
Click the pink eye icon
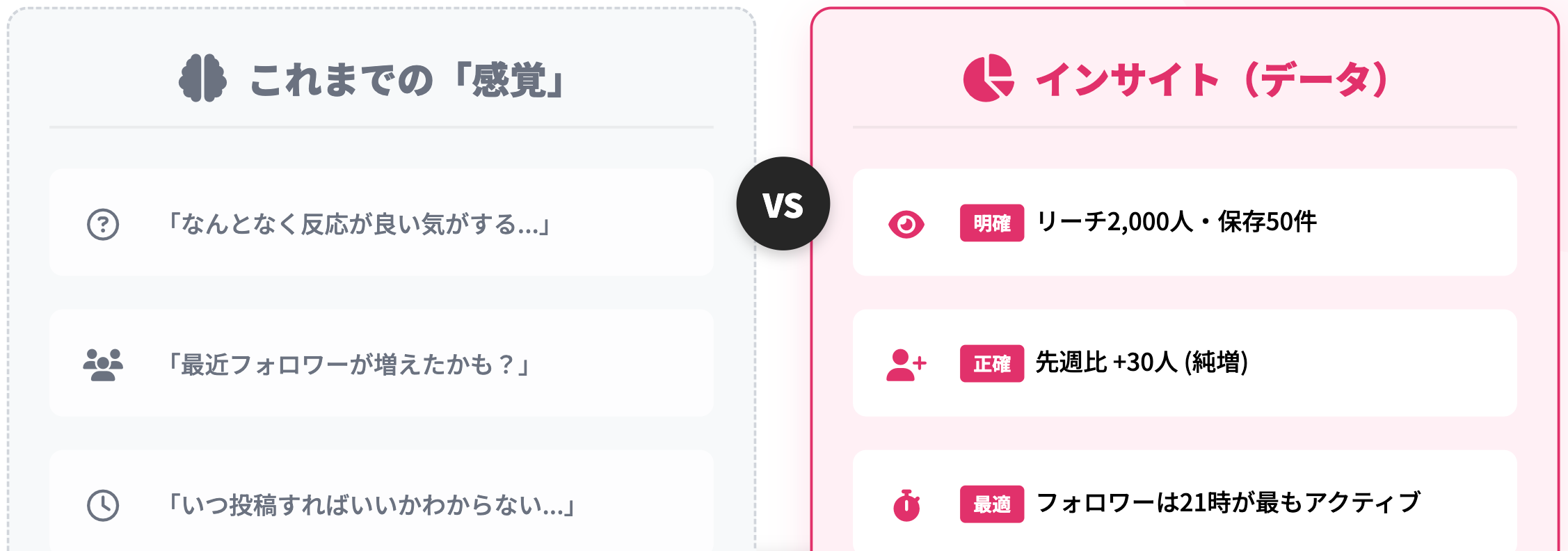[x=906, y=224]
